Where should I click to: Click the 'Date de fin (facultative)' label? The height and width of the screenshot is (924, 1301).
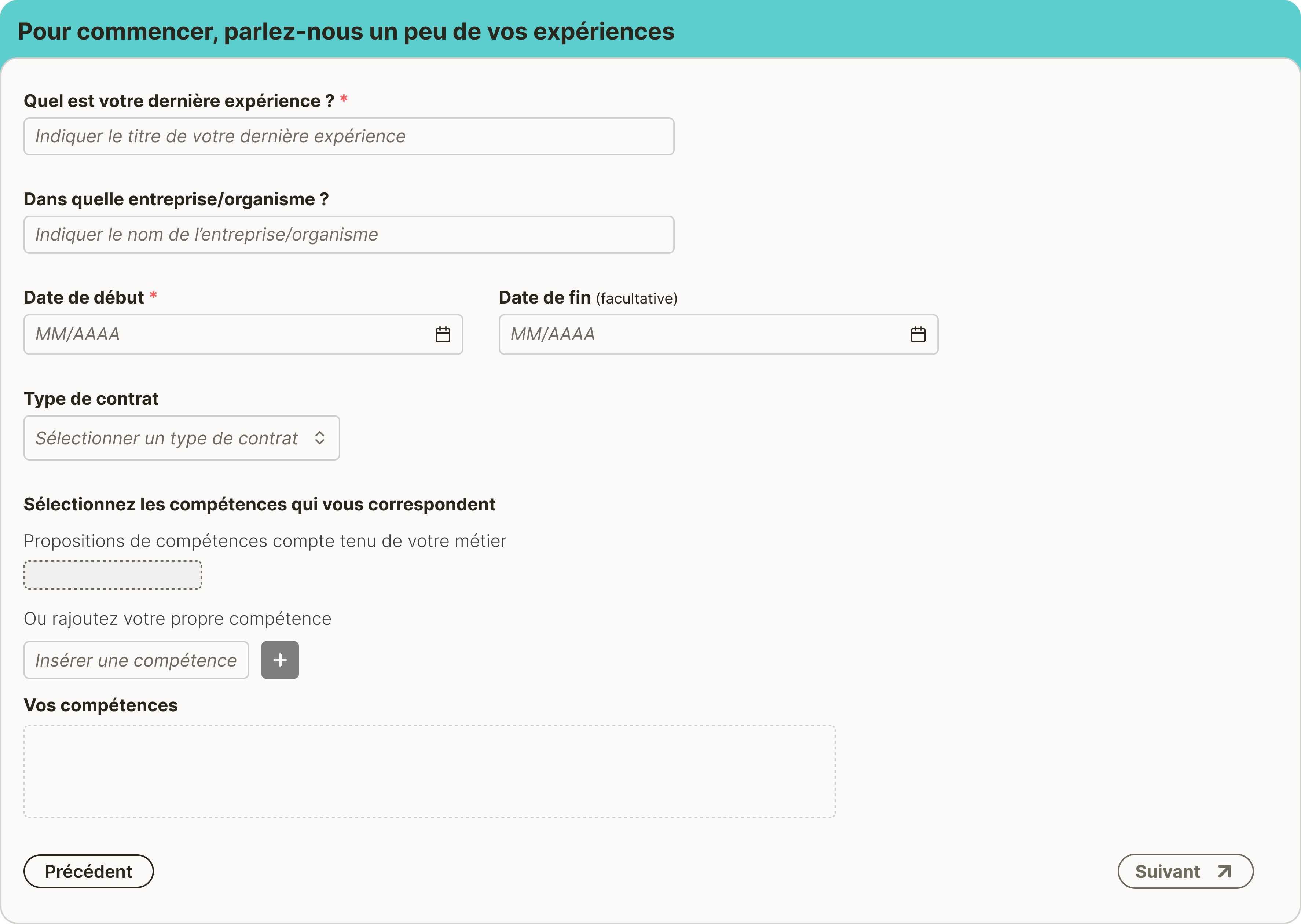[x=588, y=298]
